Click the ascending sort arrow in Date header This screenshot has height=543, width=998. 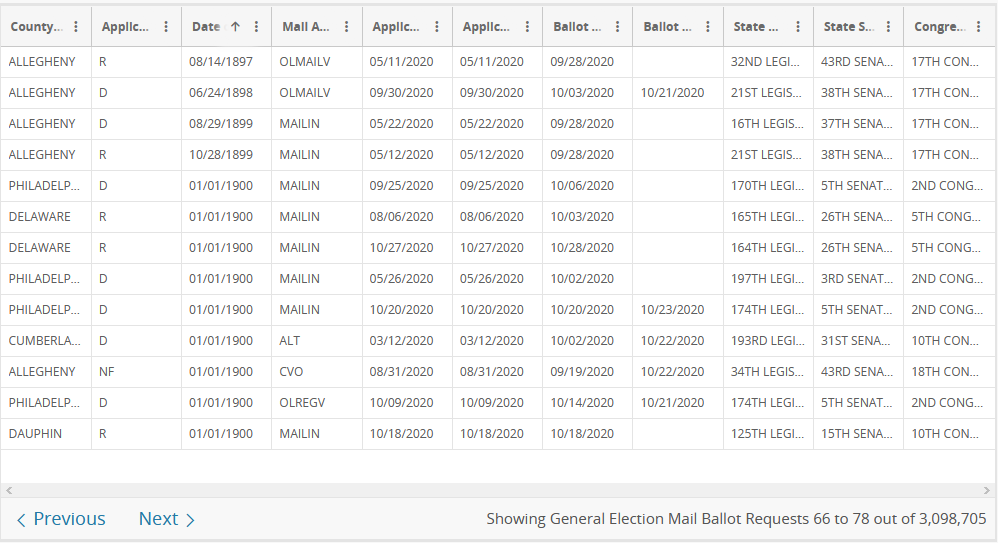(235, 27)
